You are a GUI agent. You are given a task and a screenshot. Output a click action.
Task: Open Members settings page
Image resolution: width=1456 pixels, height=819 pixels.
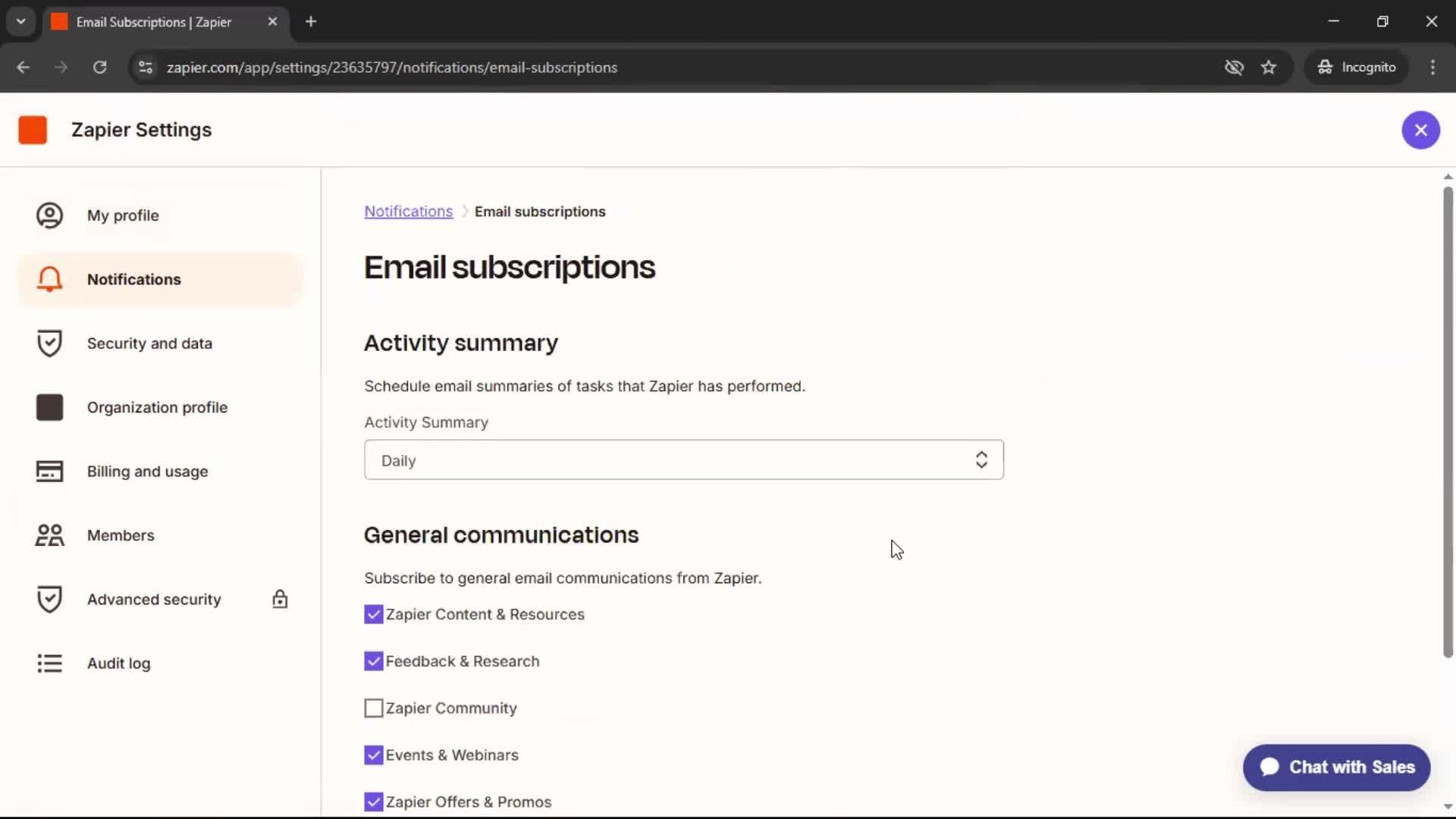point(160,535)
